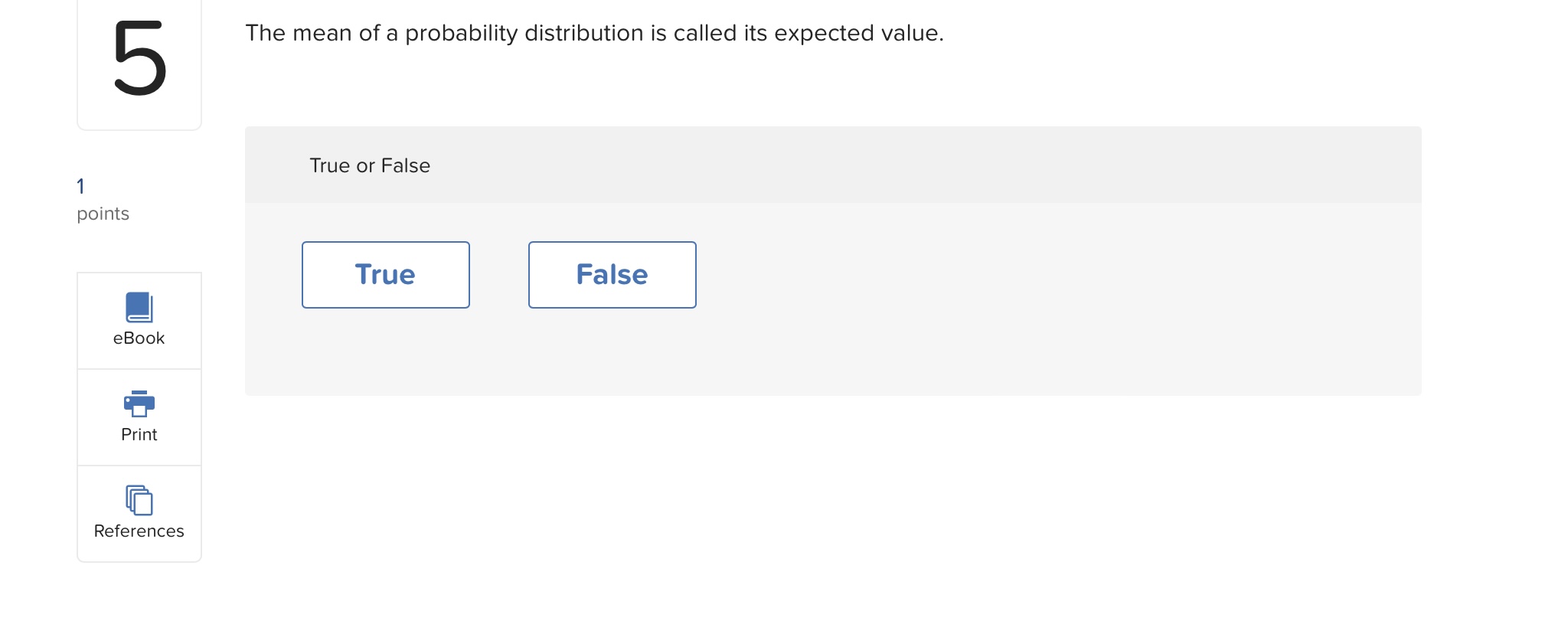Click the Print label text
Image resolution: width=1568 pixels, height=634 pixels.
coord(139,434)
